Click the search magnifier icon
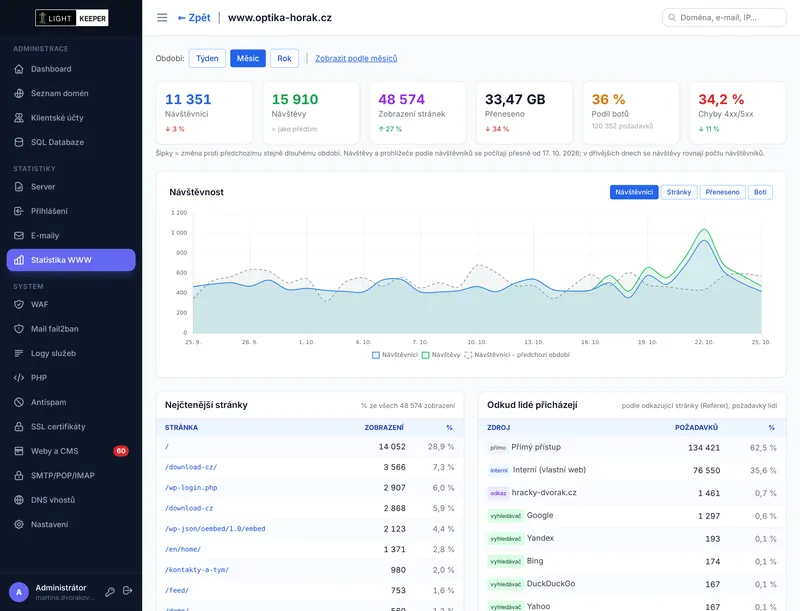 pos(672,17)
